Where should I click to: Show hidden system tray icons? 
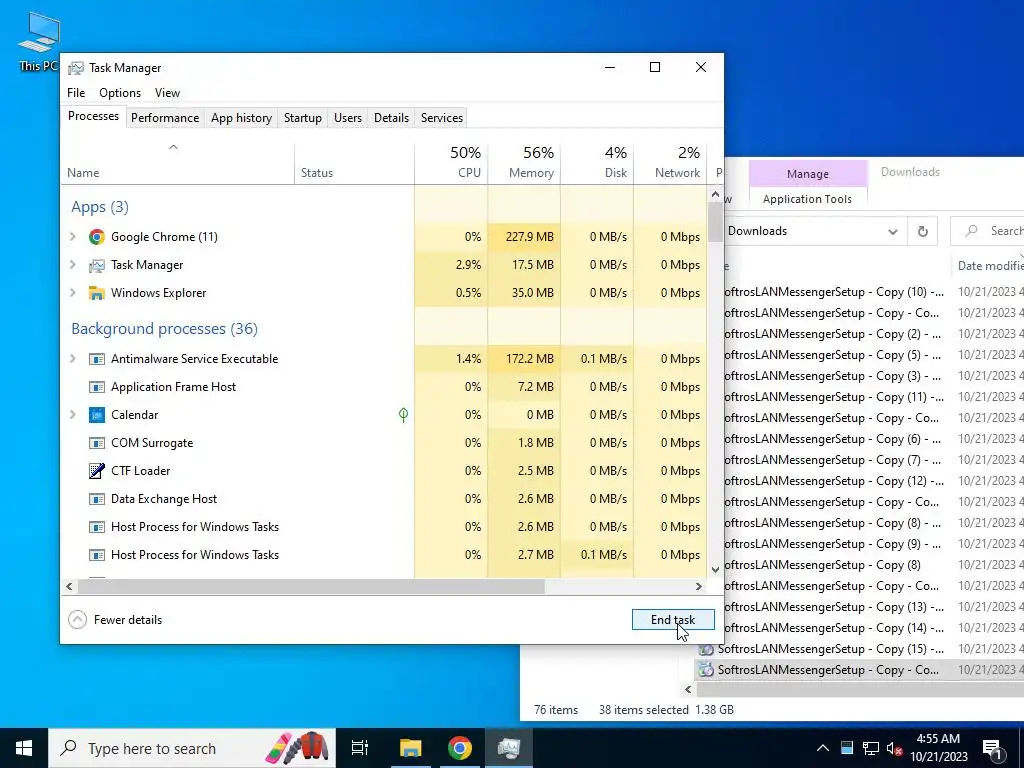tap(823, 748)
